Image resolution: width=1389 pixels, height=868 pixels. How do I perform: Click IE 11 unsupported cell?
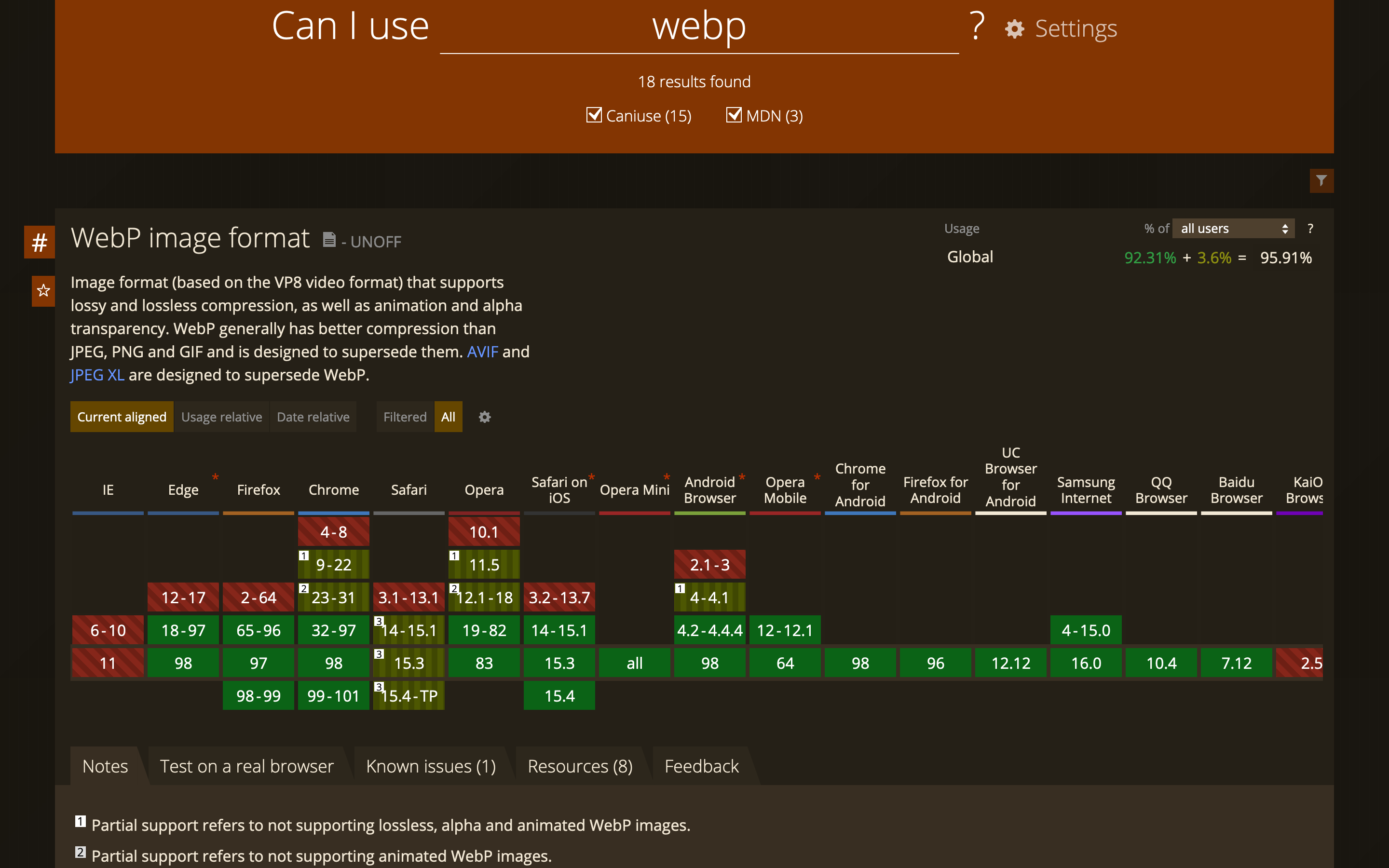tap(108, 663)
